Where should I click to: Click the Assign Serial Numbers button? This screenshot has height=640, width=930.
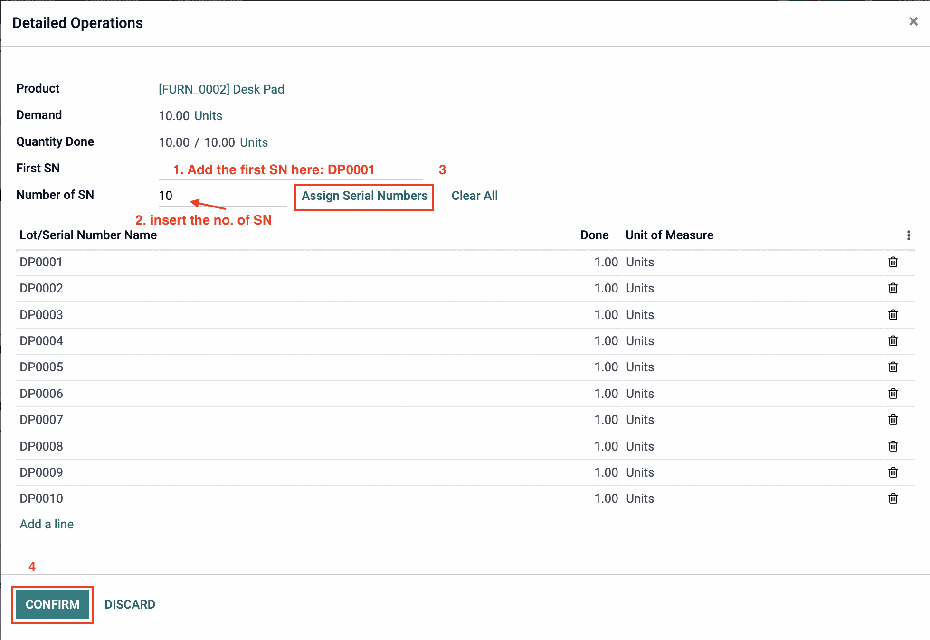pos(363,196)
